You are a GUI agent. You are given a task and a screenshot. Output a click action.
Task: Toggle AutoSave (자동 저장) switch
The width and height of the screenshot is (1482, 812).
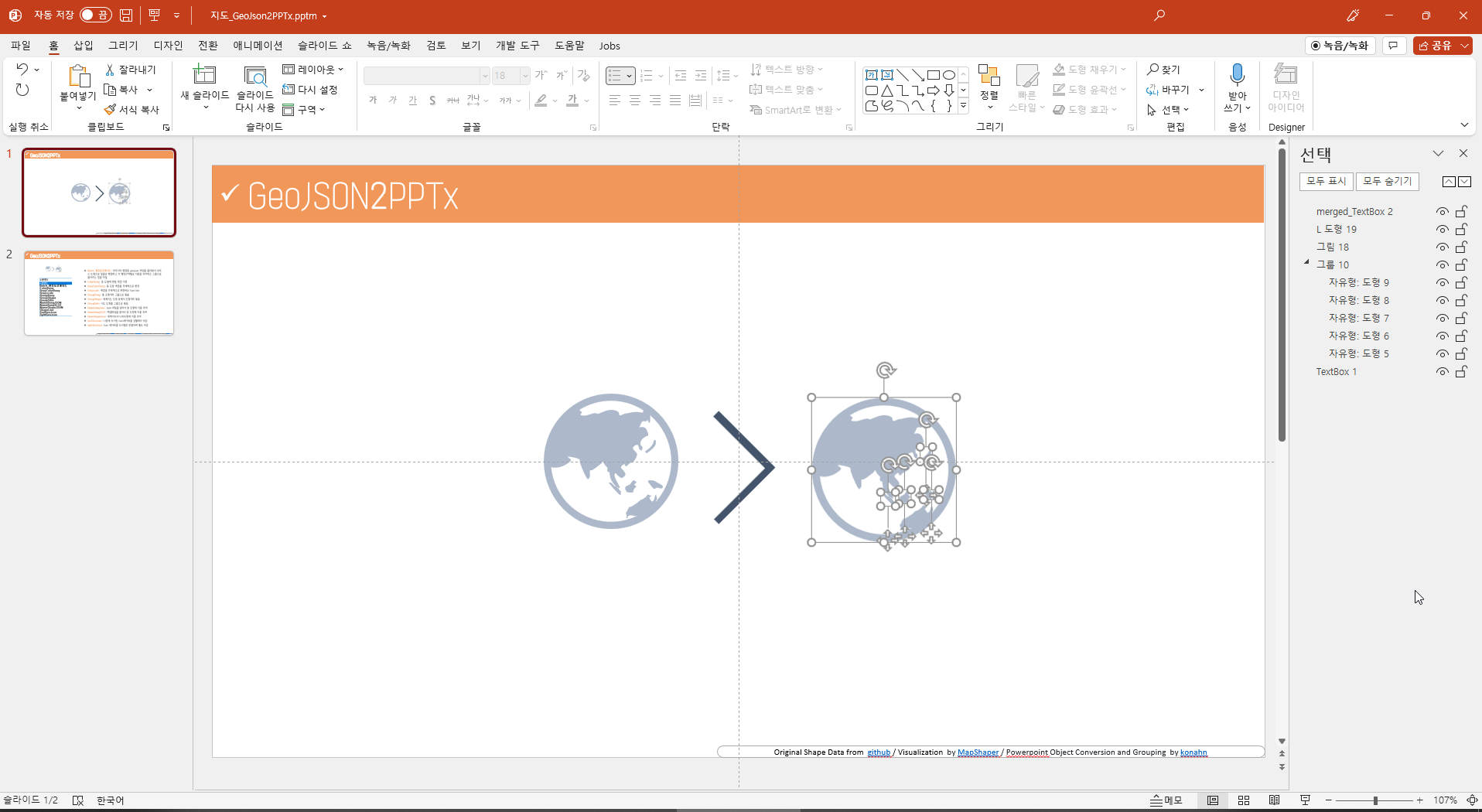pyautogui.click(x=96, y=15)
